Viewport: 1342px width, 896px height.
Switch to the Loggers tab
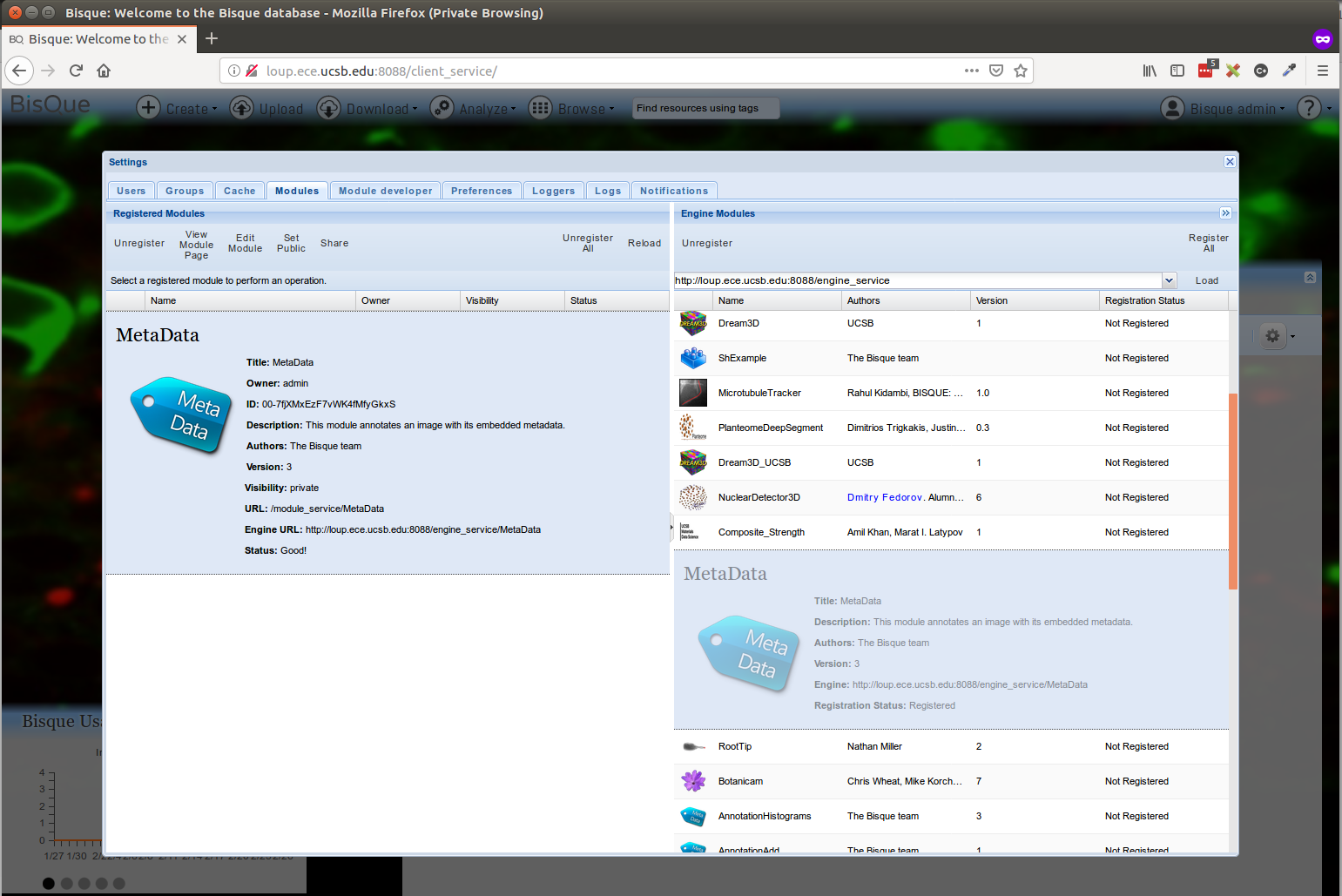(x=553, y=191)
